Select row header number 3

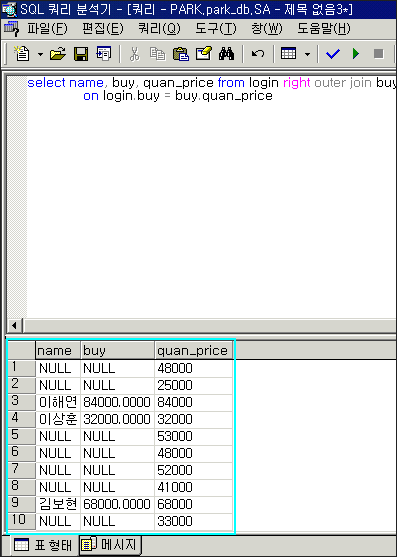pos(21,401)
